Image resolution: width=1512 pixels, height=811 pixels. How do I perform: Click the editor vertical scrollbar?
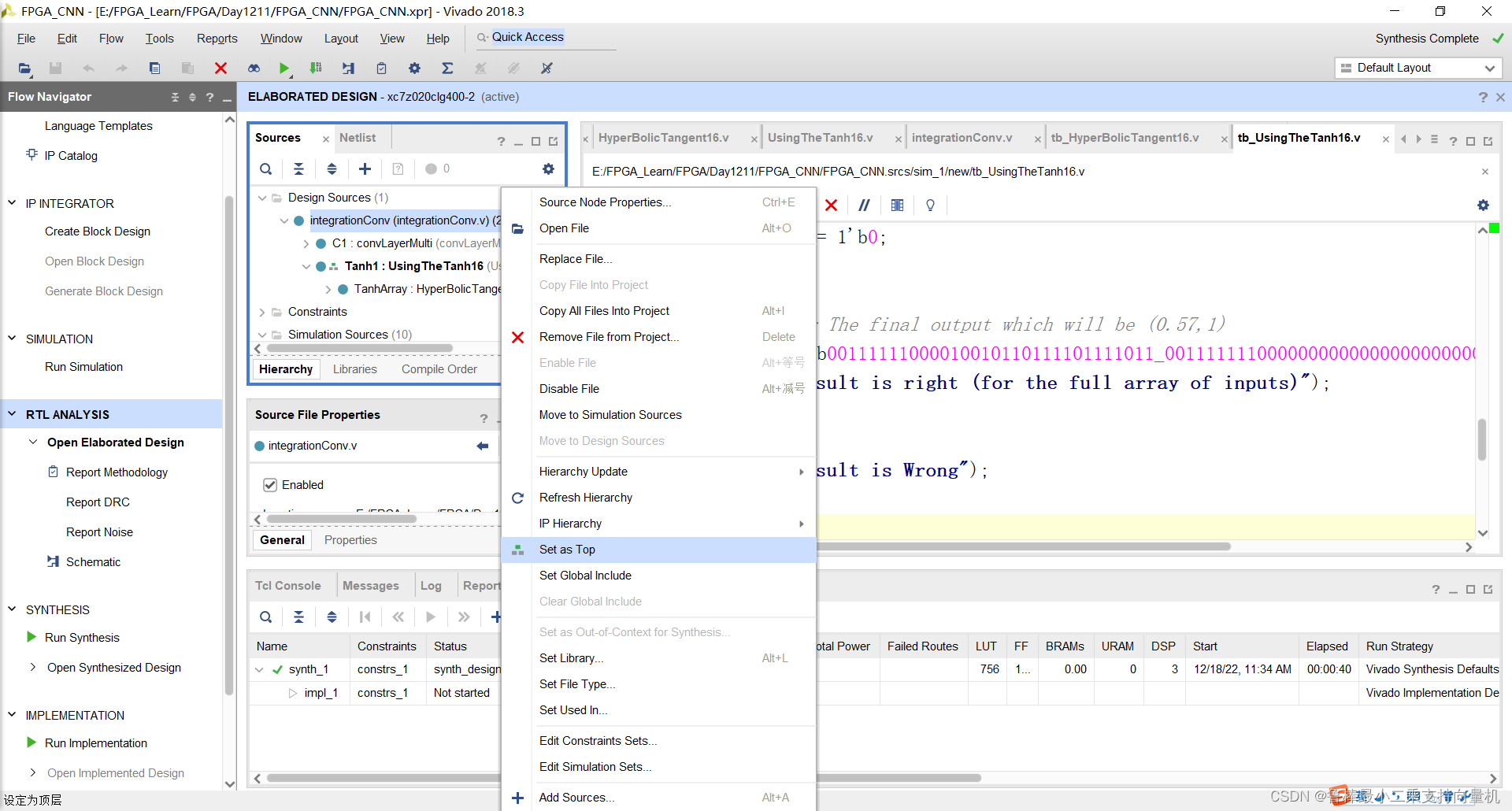(x=1482, y=439)
